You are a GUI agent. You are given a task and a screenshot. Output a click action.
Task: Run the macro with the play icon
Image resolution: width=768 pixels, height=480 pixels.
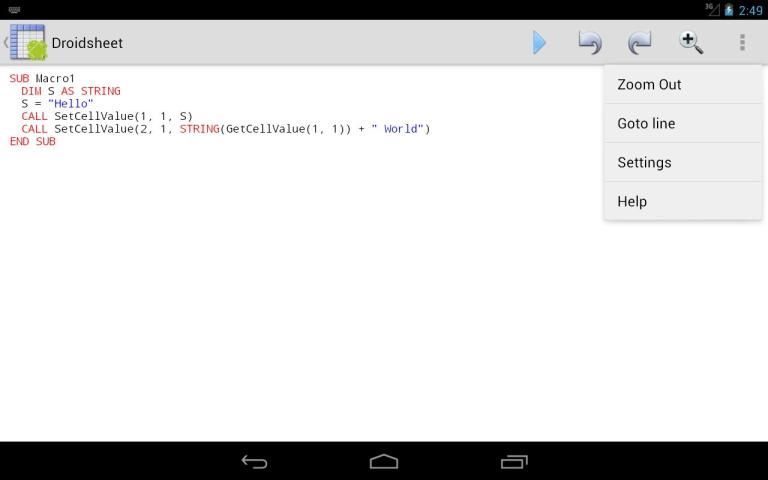(x=539, y=43)
